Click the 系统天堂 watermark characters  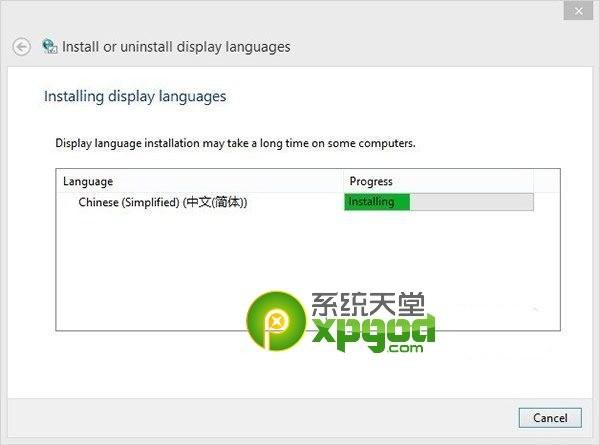[x=368, y=305]
